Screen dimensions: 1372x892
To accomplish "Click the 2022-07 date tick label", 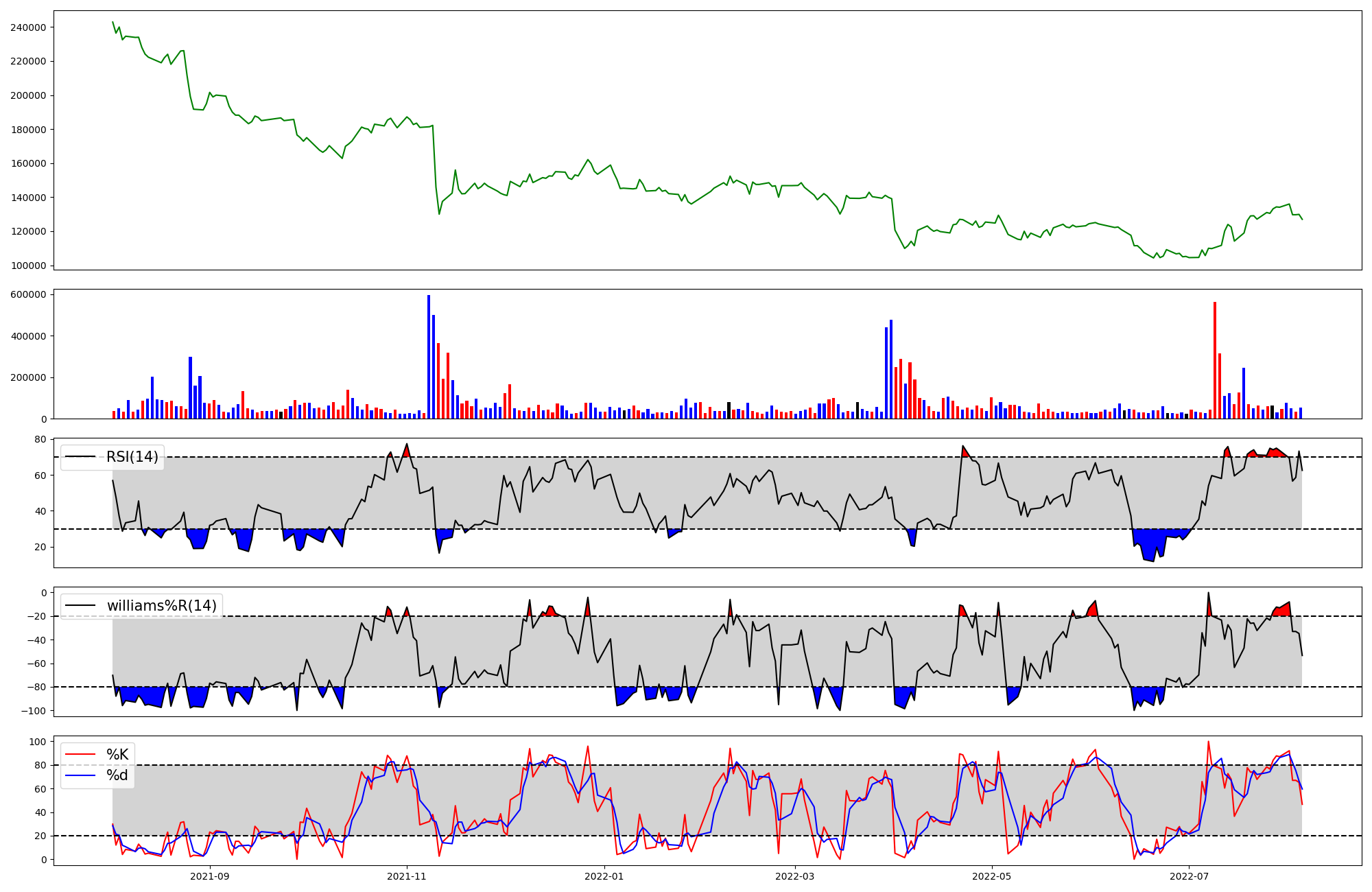I will [x=1189, y=876].
